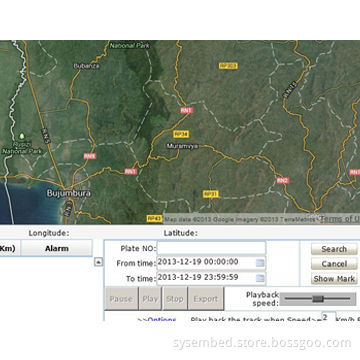Viewport: 360px width, 360px height.
Task: Click Bubanza label on the map
Action: (x=86, y=66)
